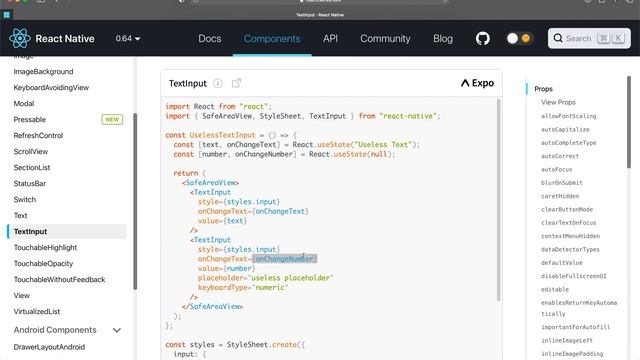
Task: Click the React Native atom logo
Action: point(20,38)
